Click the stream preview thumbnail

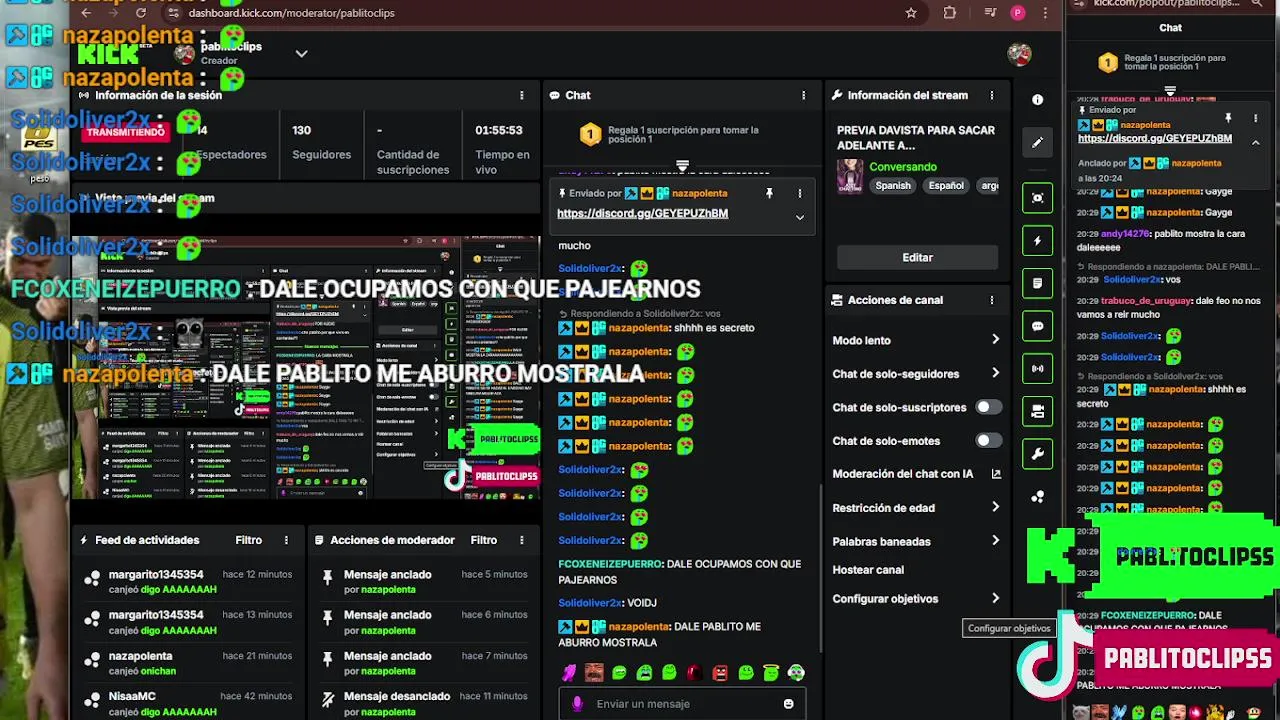(x=306, y=367)
